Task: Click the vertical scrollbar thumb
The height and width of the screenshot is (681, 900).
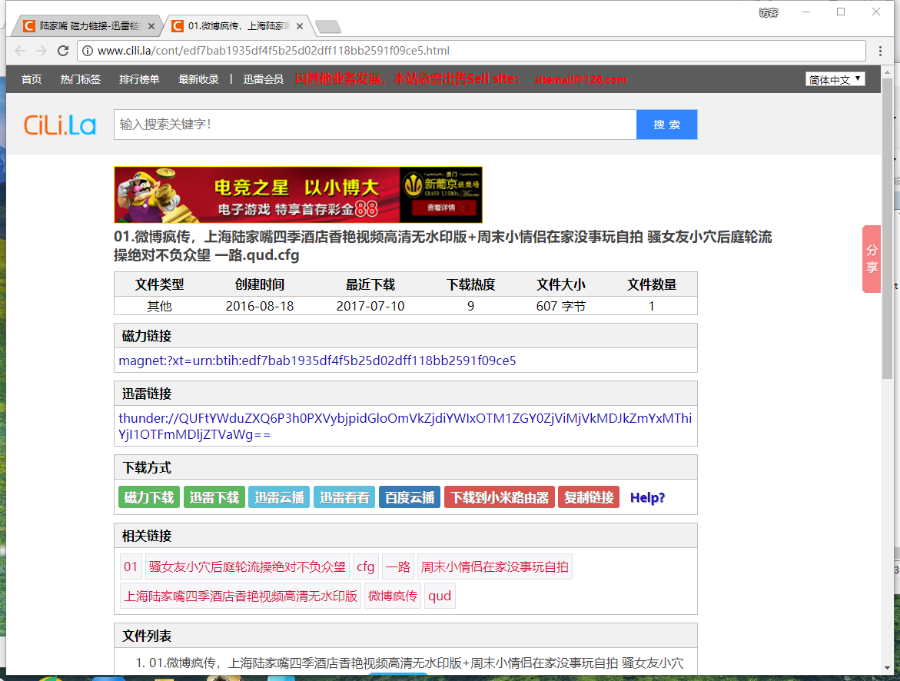Action: click(x=887, y=229)
